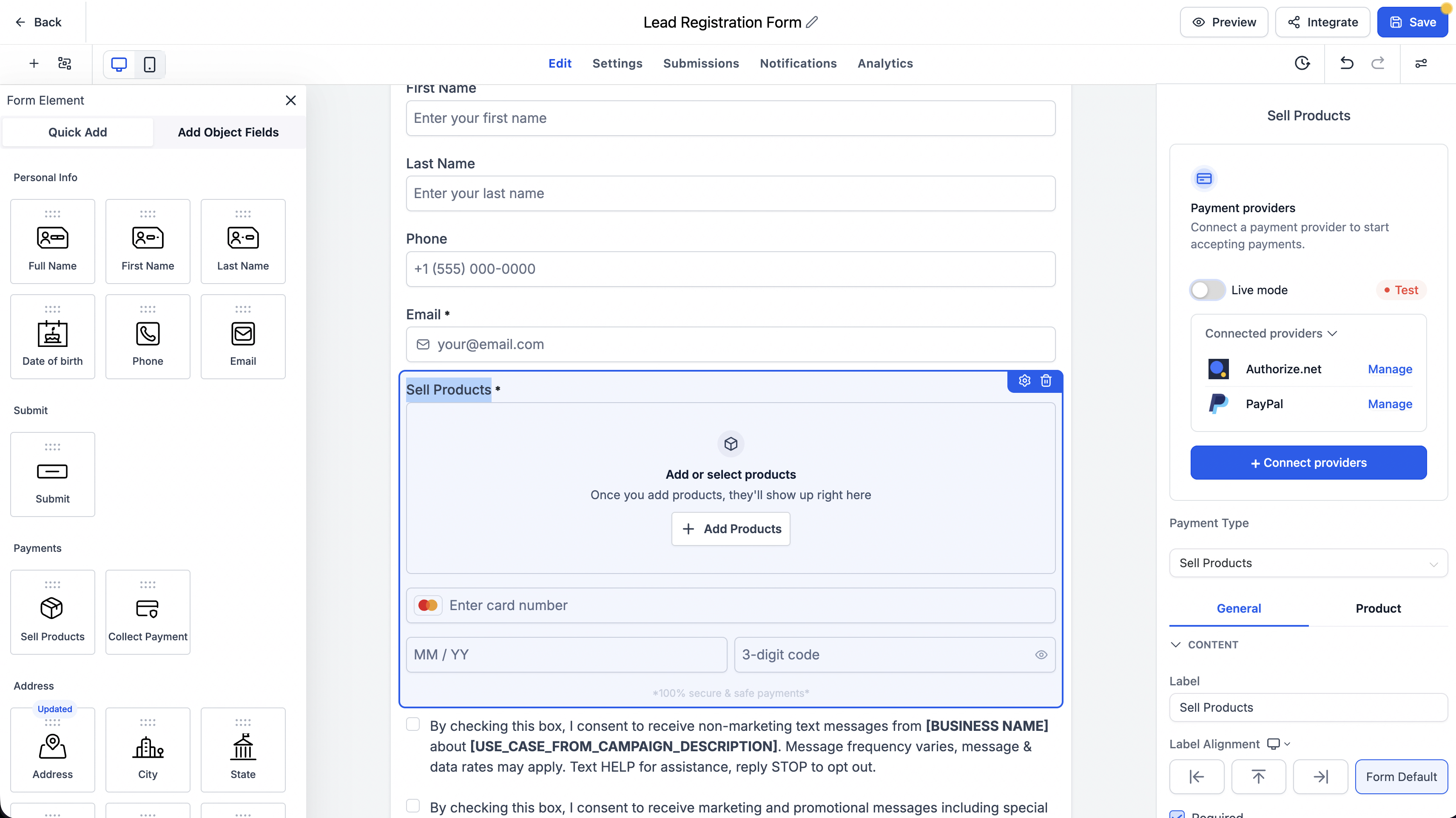1456x818 pixels.
Task: Switch to the Submissions tab
Action: 701,63
